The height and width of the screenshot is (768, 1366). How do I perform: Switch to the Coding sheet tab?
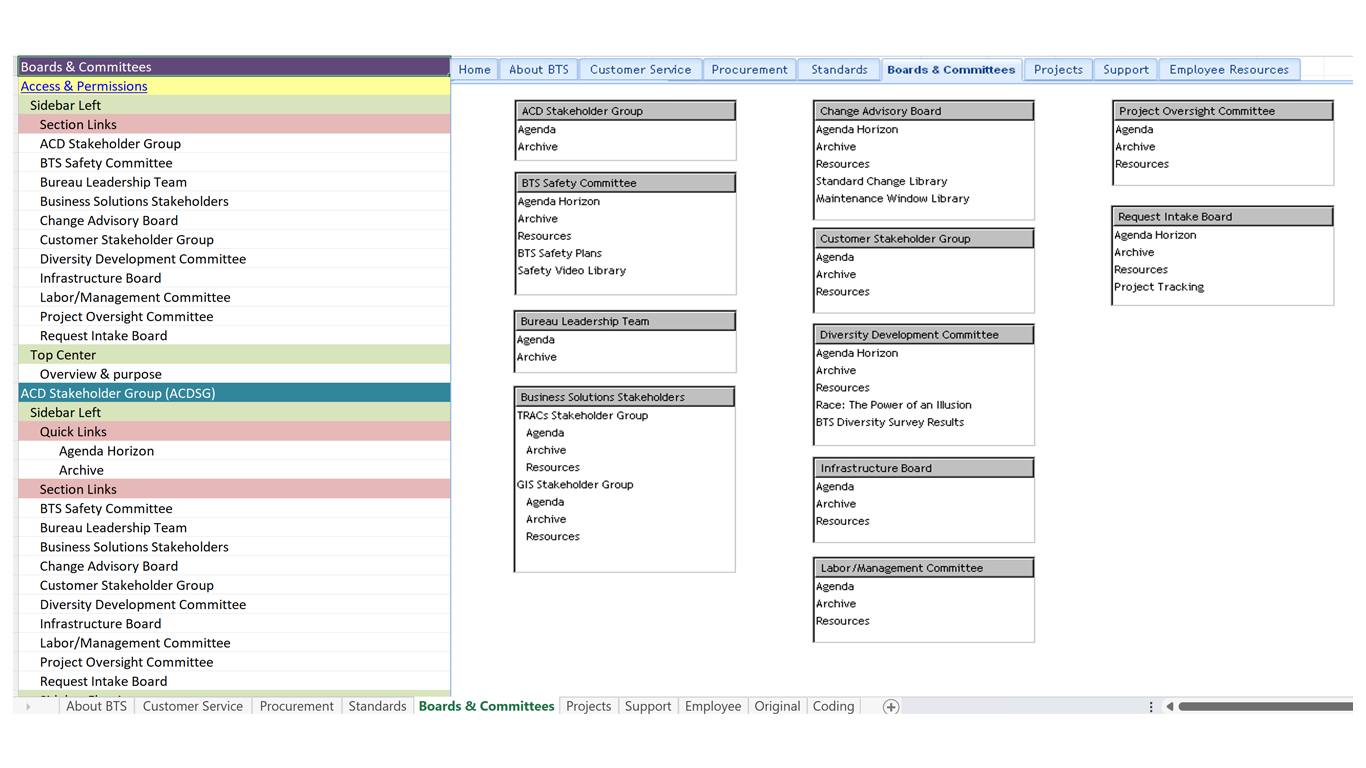(x=833, y=706)
